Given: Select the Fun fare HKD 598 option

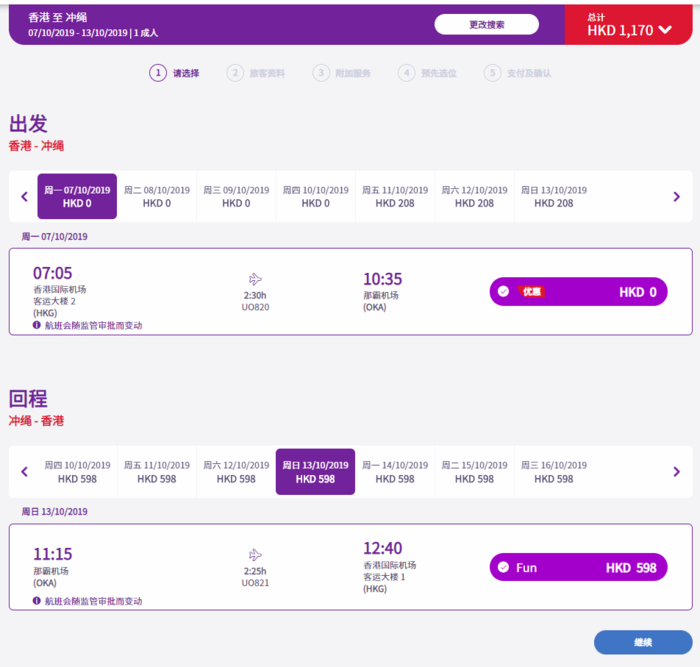Looking at the screenshot, I should pos(578,568).
